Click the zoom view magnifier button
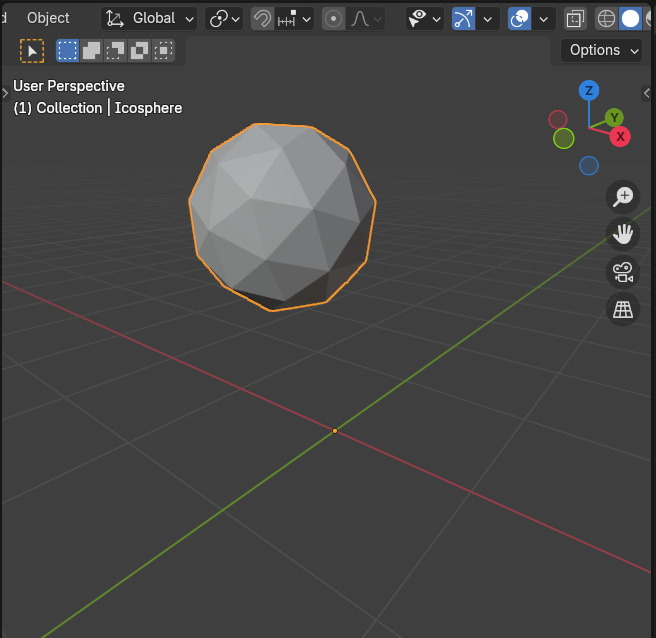 623,196
